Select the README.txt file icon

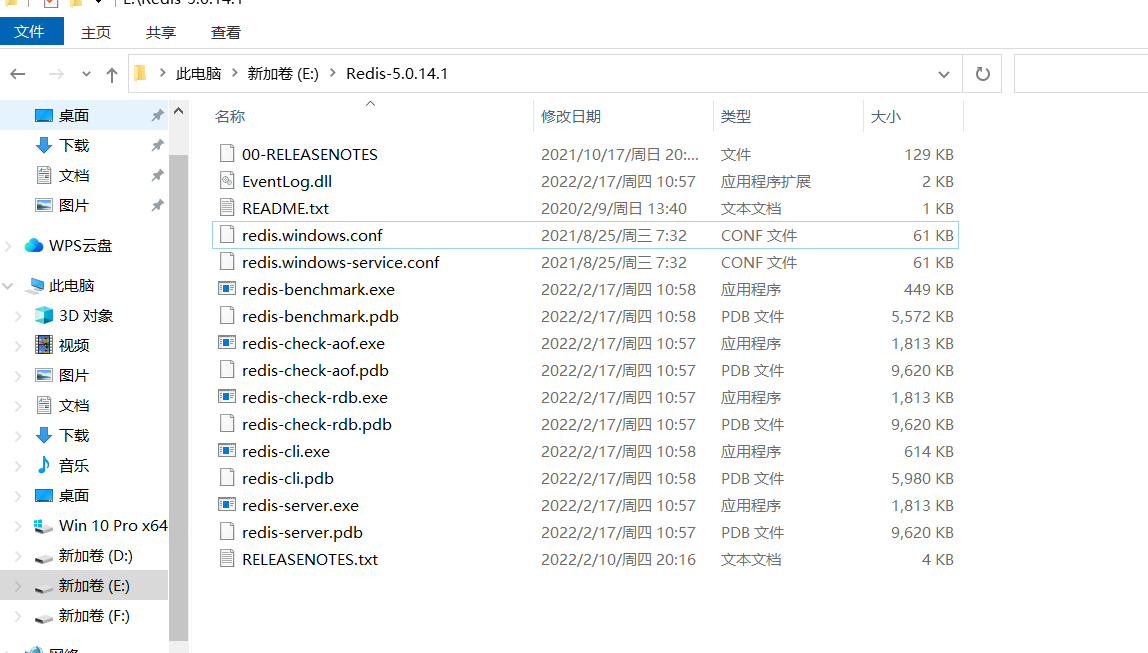[227, 208]
